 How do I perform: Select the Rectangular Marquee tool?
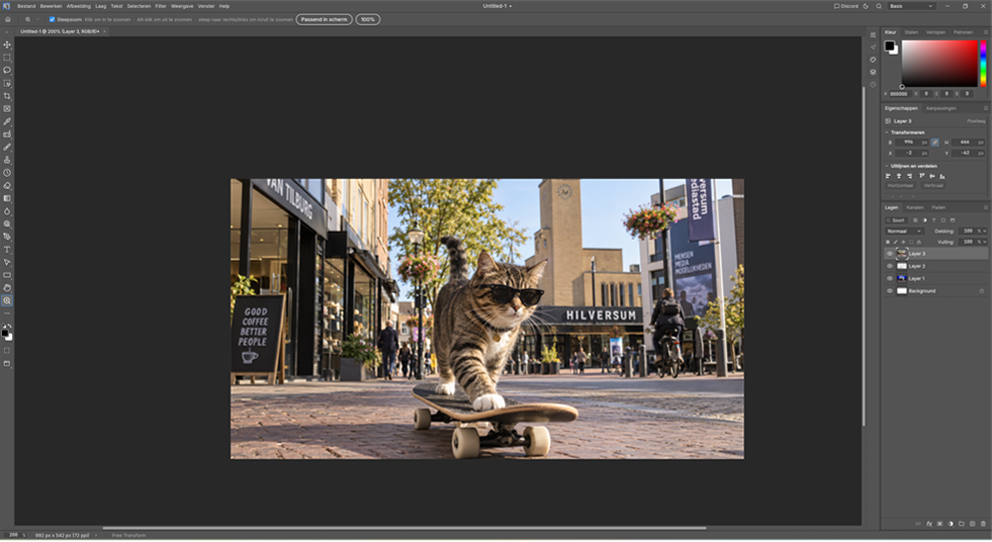[x=7, y=58]
